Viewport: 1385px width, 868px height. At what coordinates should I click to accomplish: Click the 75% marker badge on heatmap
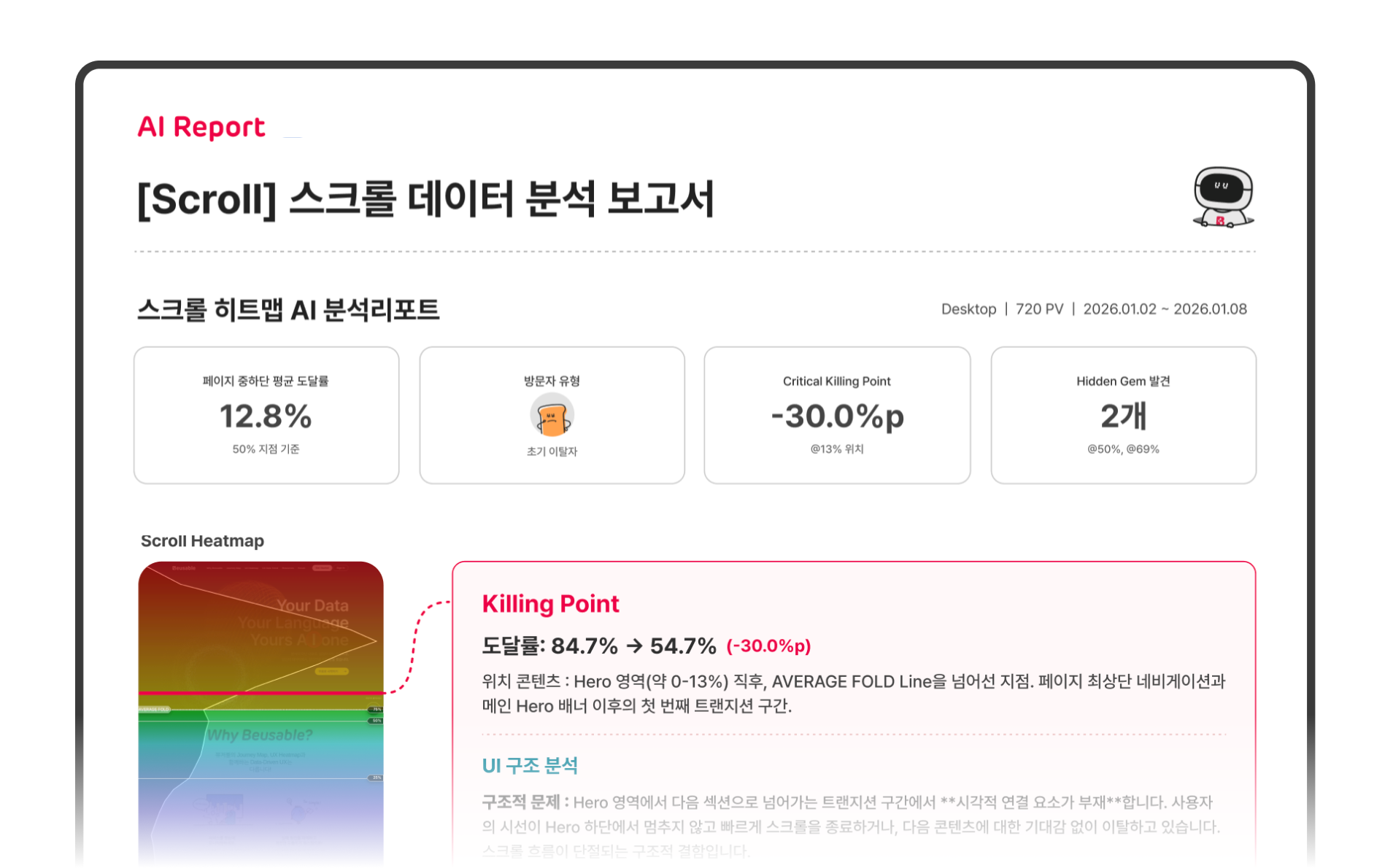coord(376,709)
